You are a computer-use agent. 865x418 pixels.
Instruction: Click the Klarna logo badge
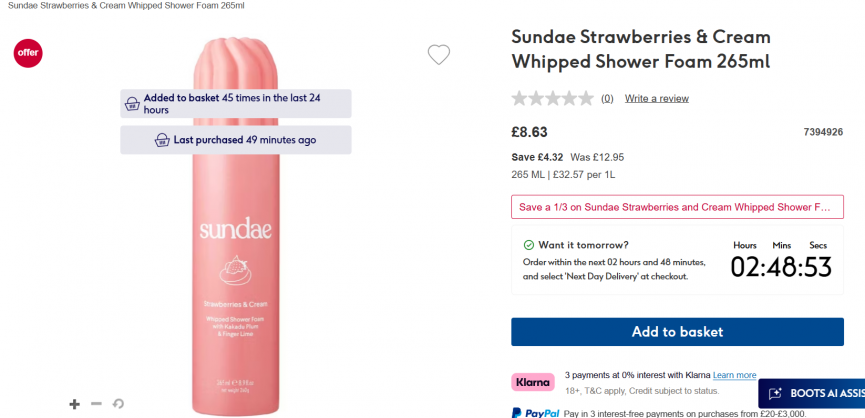click(x=533, y=382)
